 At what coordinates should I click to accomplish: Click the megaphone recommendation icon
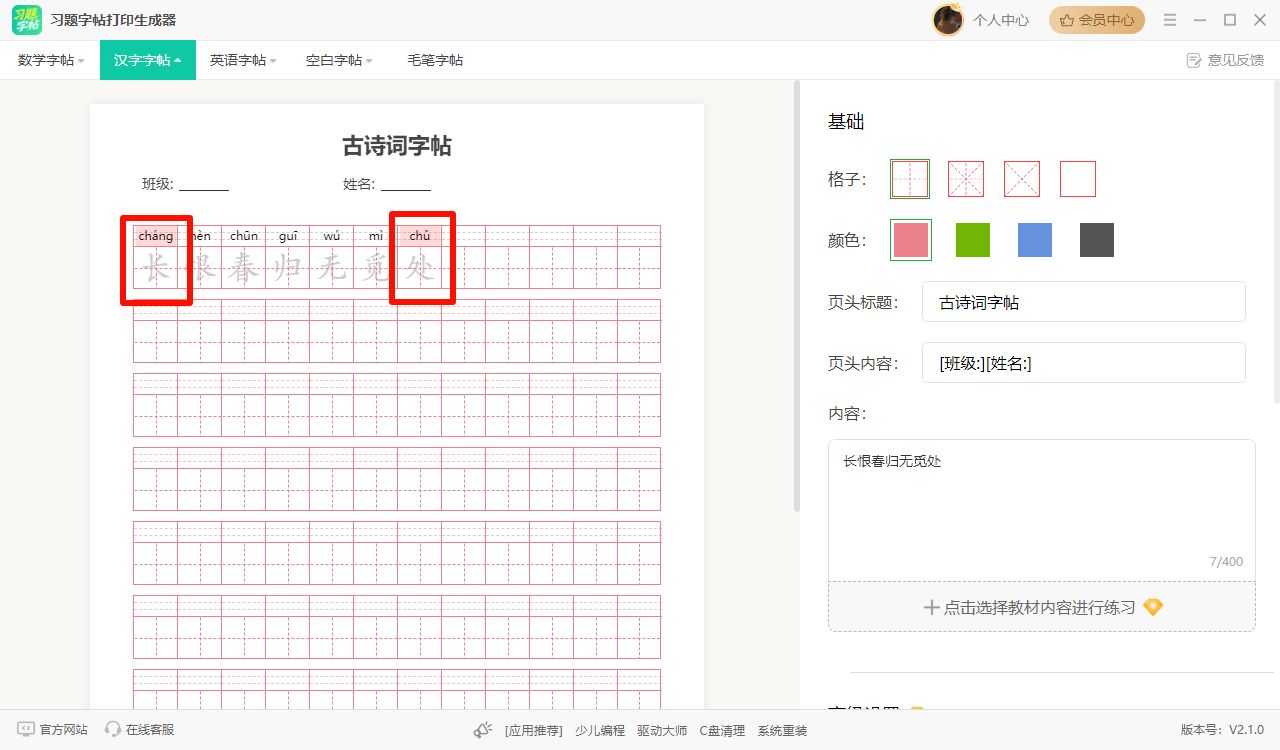[484, 730]
